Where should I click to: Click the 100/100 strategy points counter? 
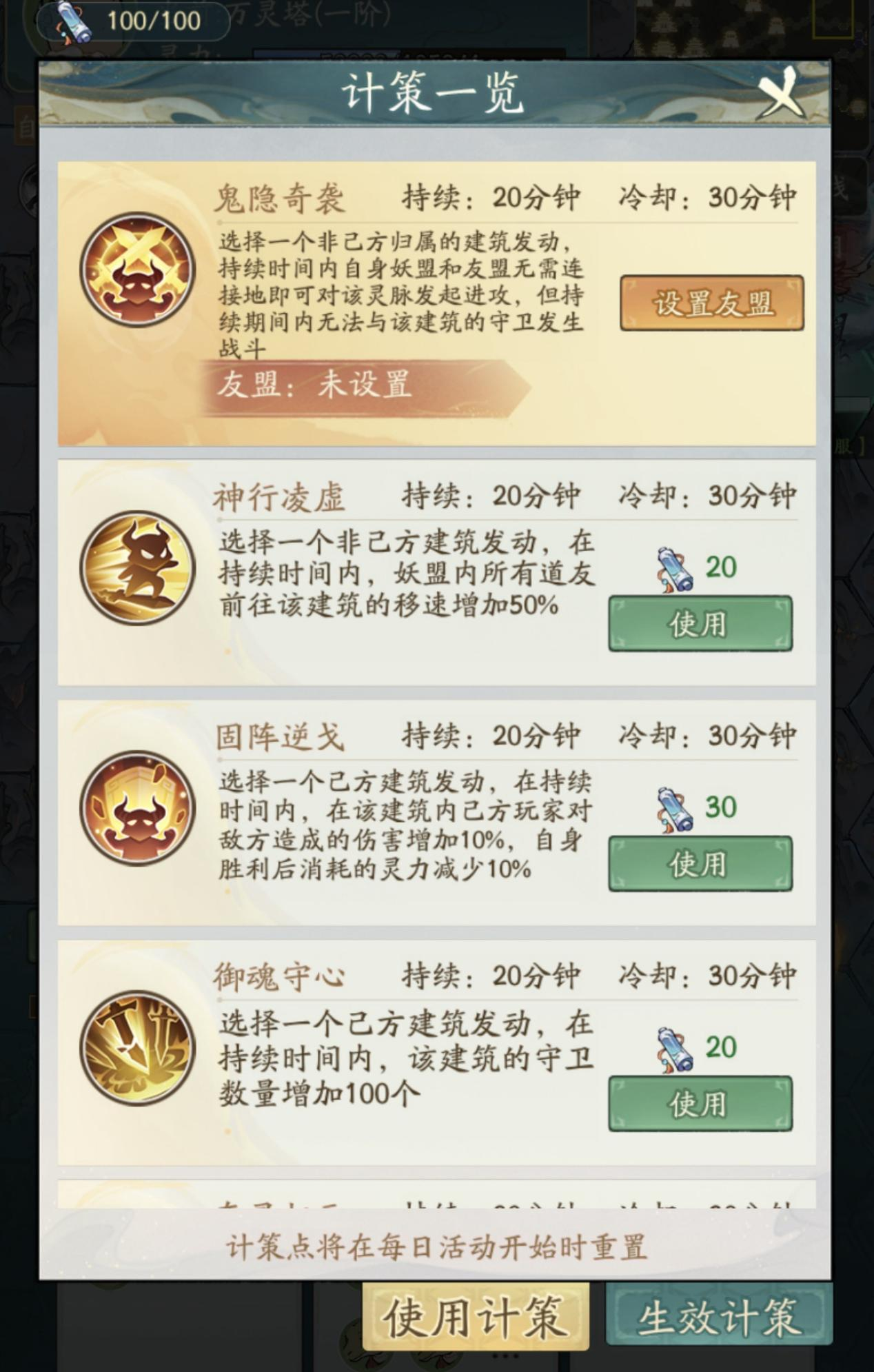click(x=153, y=21)
